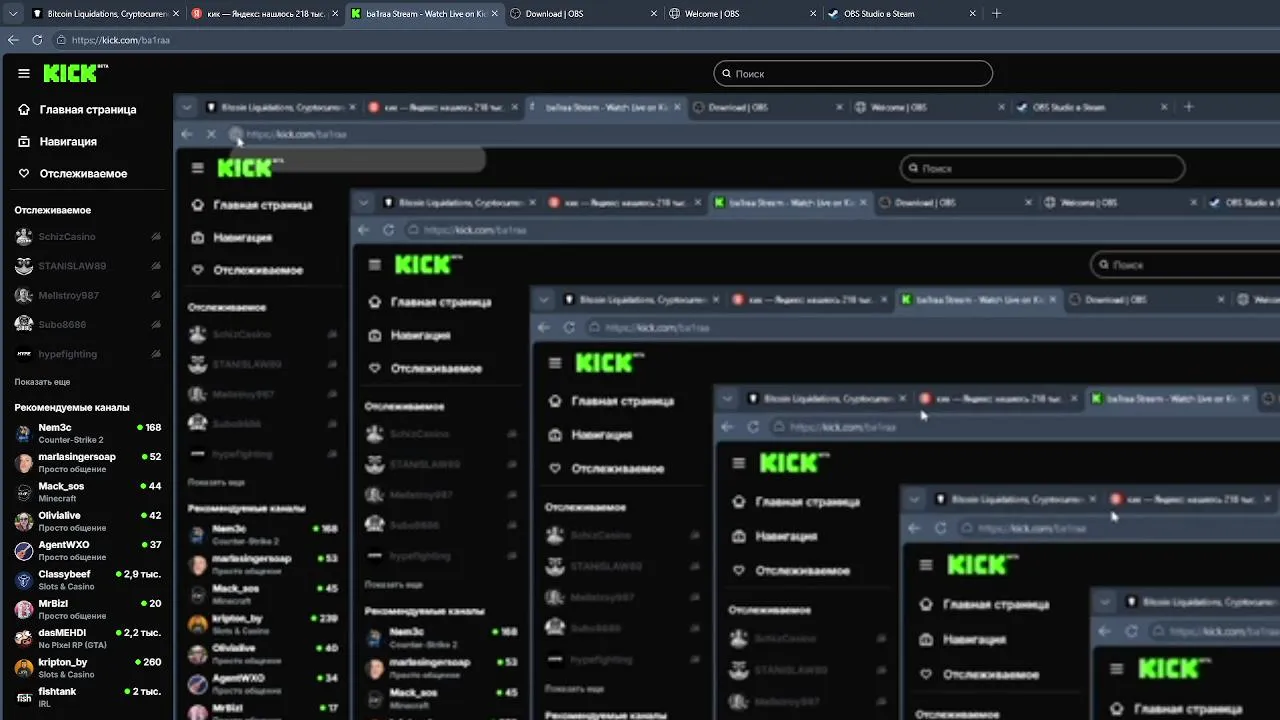Screen dimensions: 1280x720
Task: Go back with the browser back arrow
Action: pos(13,40)
